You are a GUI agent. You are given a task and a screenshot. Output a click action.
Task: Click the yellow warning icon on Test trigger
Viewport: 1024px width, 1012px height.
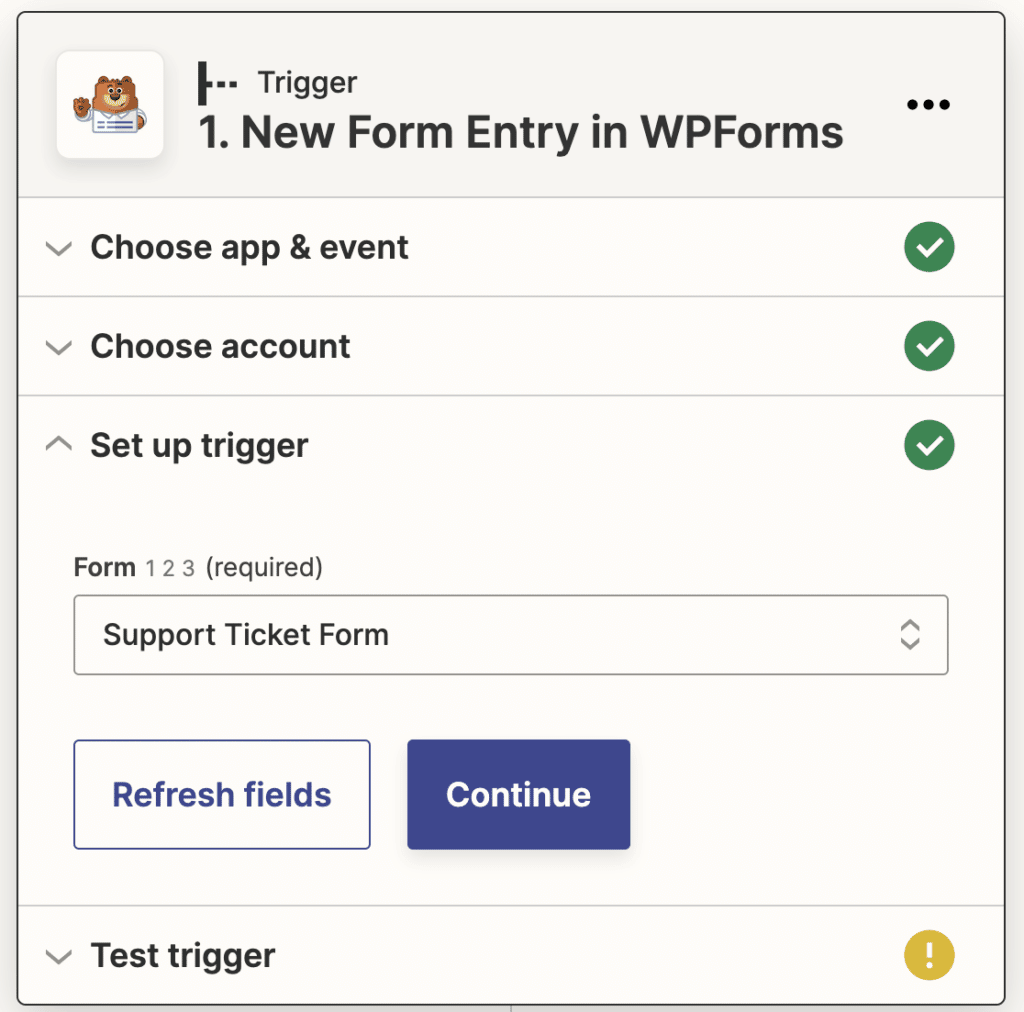pyautogui.click(x=929, y=956)
